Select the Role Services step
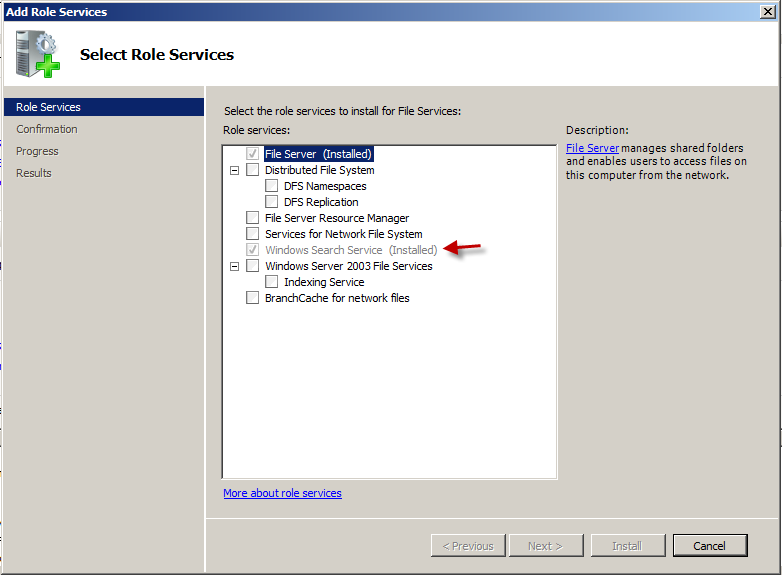Image resolution: width=782 pixels, height=575 pixels. tap(48, 107)
